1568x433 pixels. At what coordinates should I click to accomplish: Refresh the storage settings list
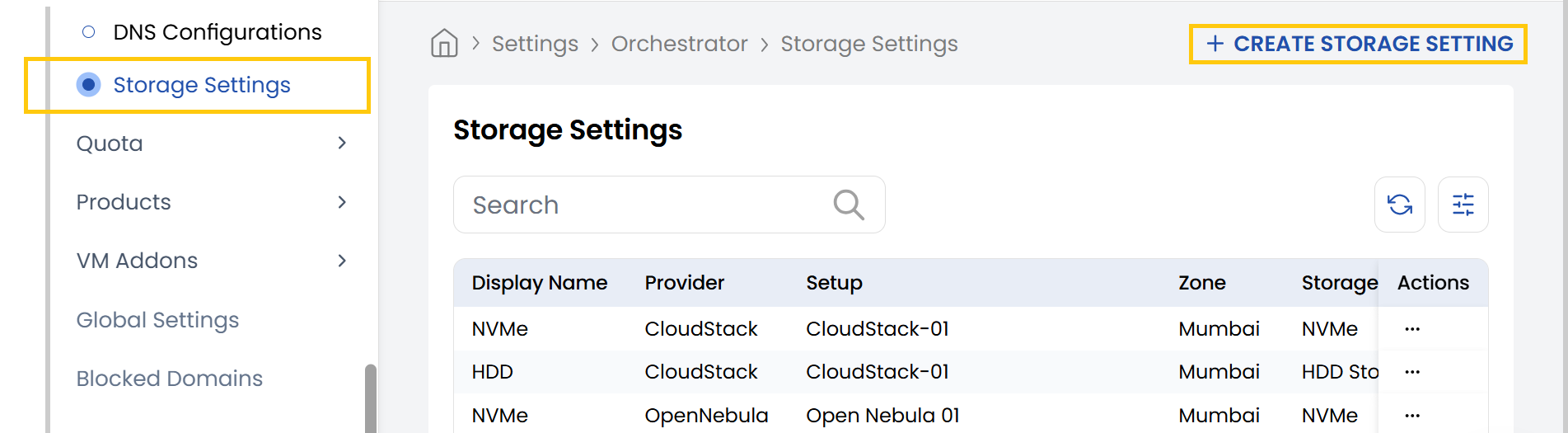(1399, 205)
